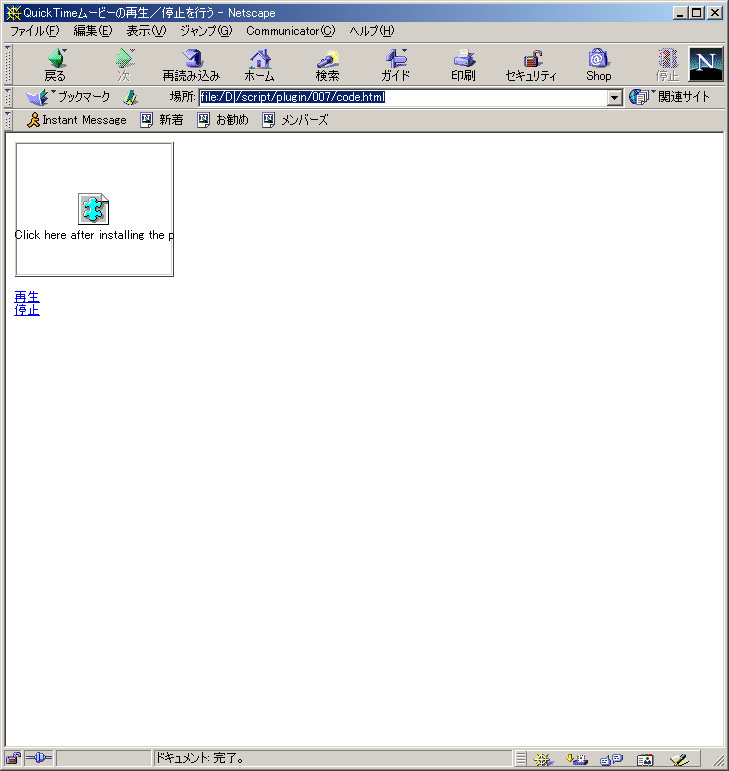Viewport: 729px width, 771px height.
Task: Click the Shop toolbar icon
Action: [x=598, y=65]
